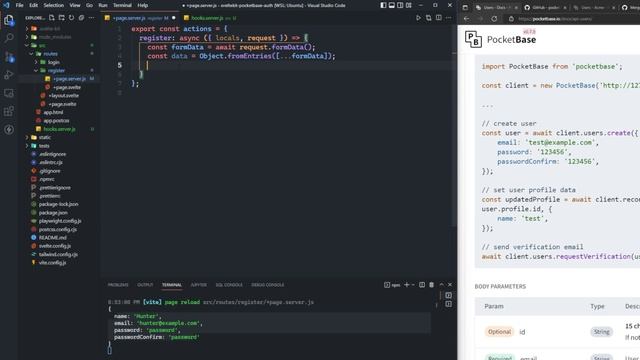Open the browser tab actions icon
The height and width of the screenshot is (360, 640).
coord(465,7)
